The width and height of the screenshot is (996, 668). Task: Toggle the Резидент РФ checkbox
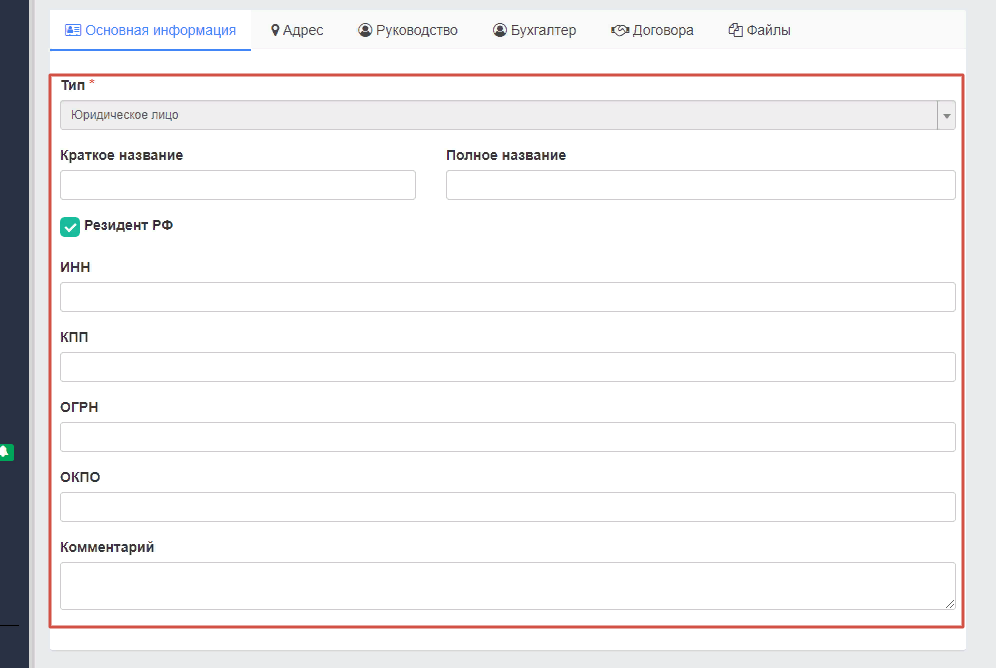click(x=70, y=227)
